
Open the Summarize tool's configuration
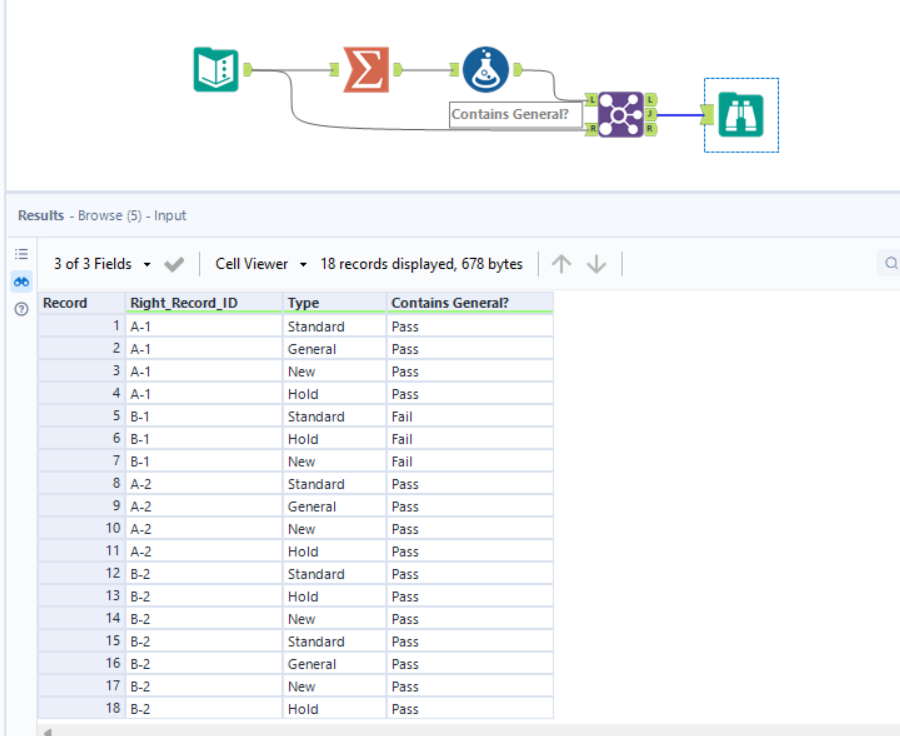(x=367, y=68)
